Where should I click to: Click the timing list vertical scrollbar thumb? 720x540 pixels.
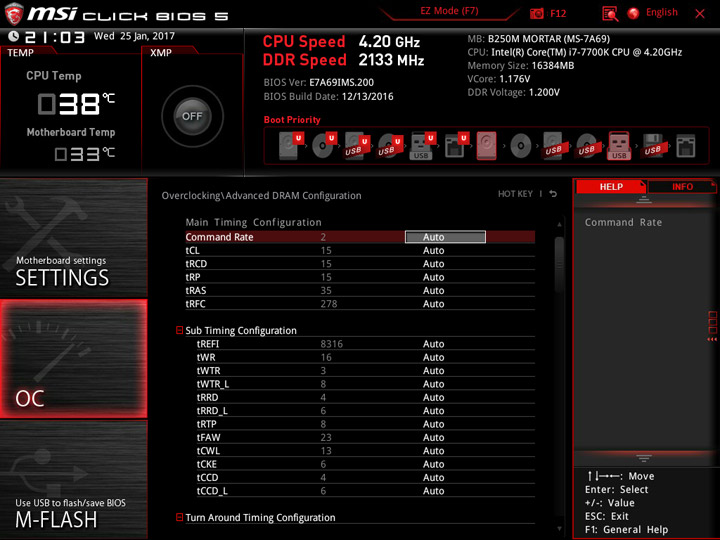pos(559,264)
